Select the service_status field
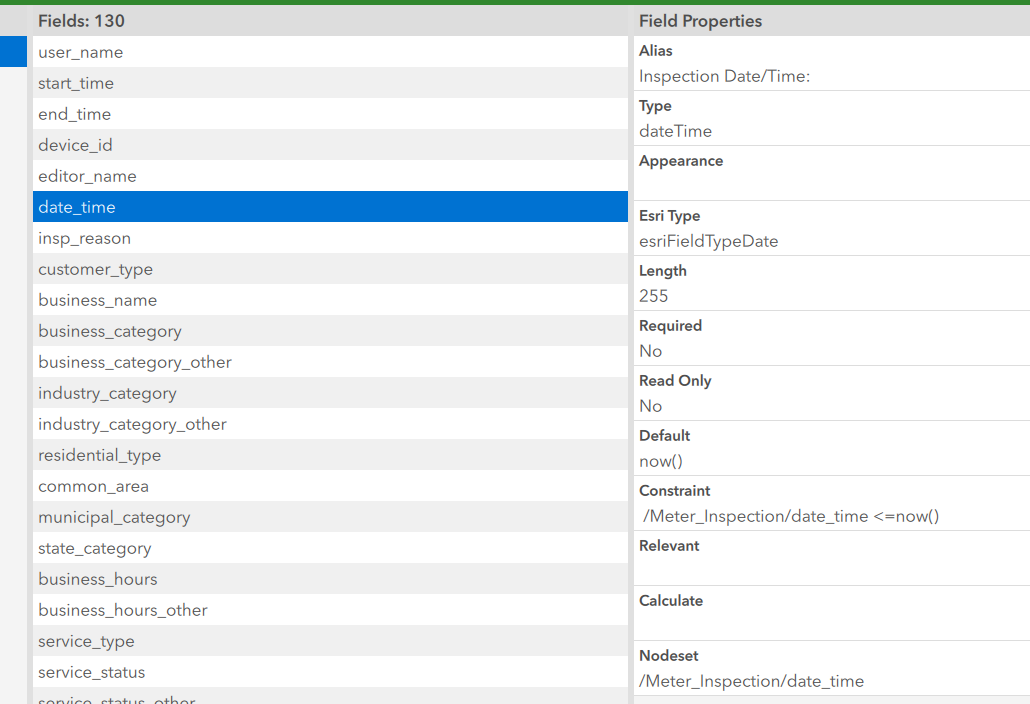The image size is (1030, 704). point(90,672)
